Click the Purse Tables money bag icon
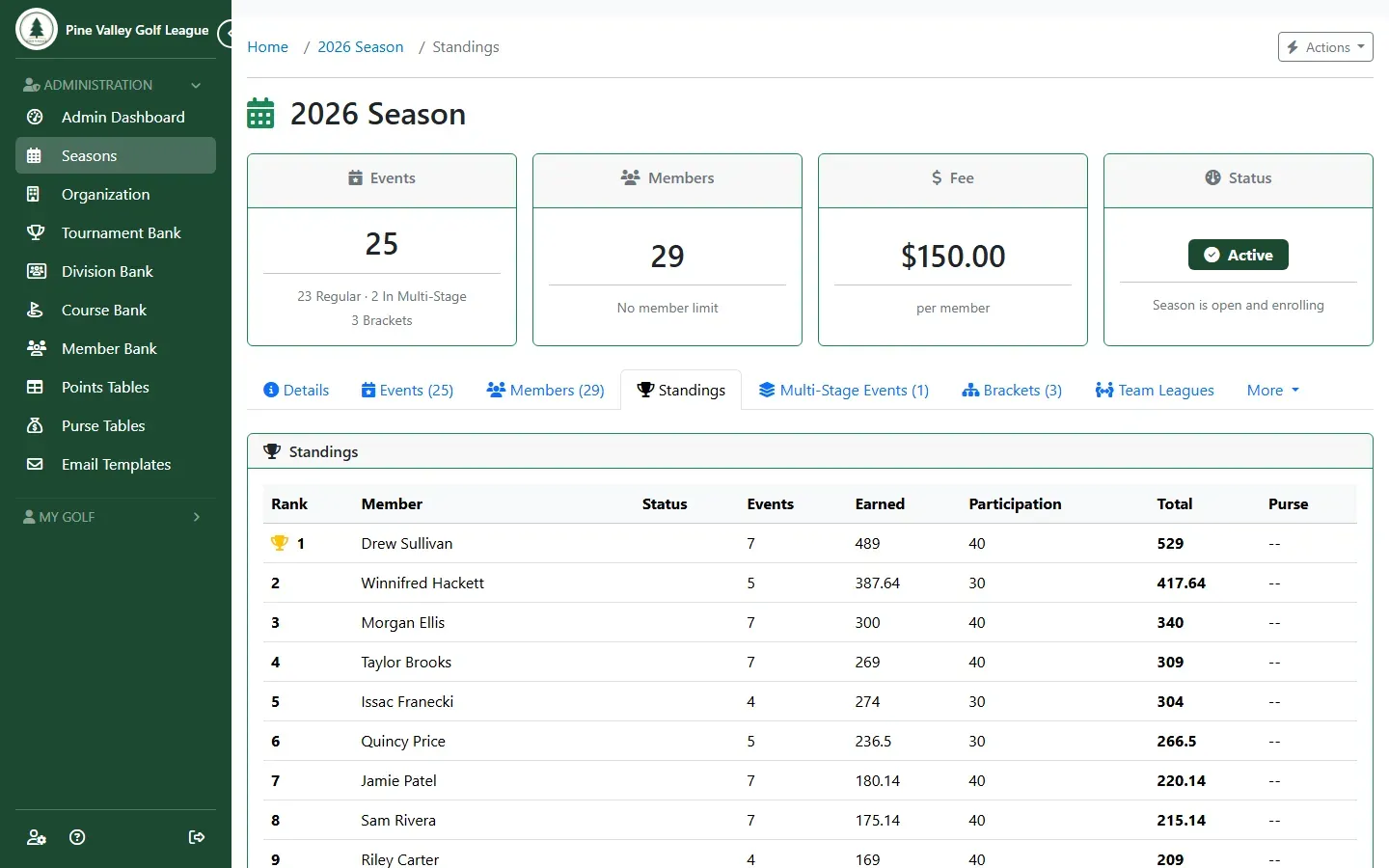This screenshot has width=1389, height=868. click(x=35, y=425)
